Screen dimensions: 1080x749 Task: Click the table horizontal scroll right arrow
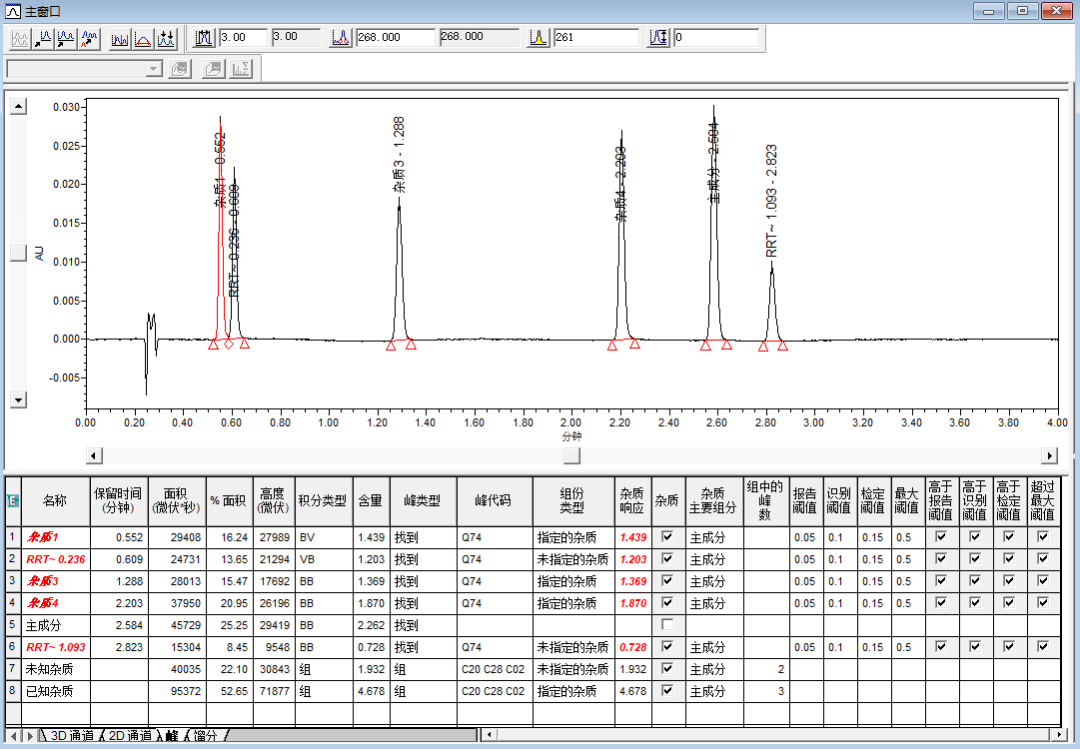pyautogui.click(x=1059, y=735)
